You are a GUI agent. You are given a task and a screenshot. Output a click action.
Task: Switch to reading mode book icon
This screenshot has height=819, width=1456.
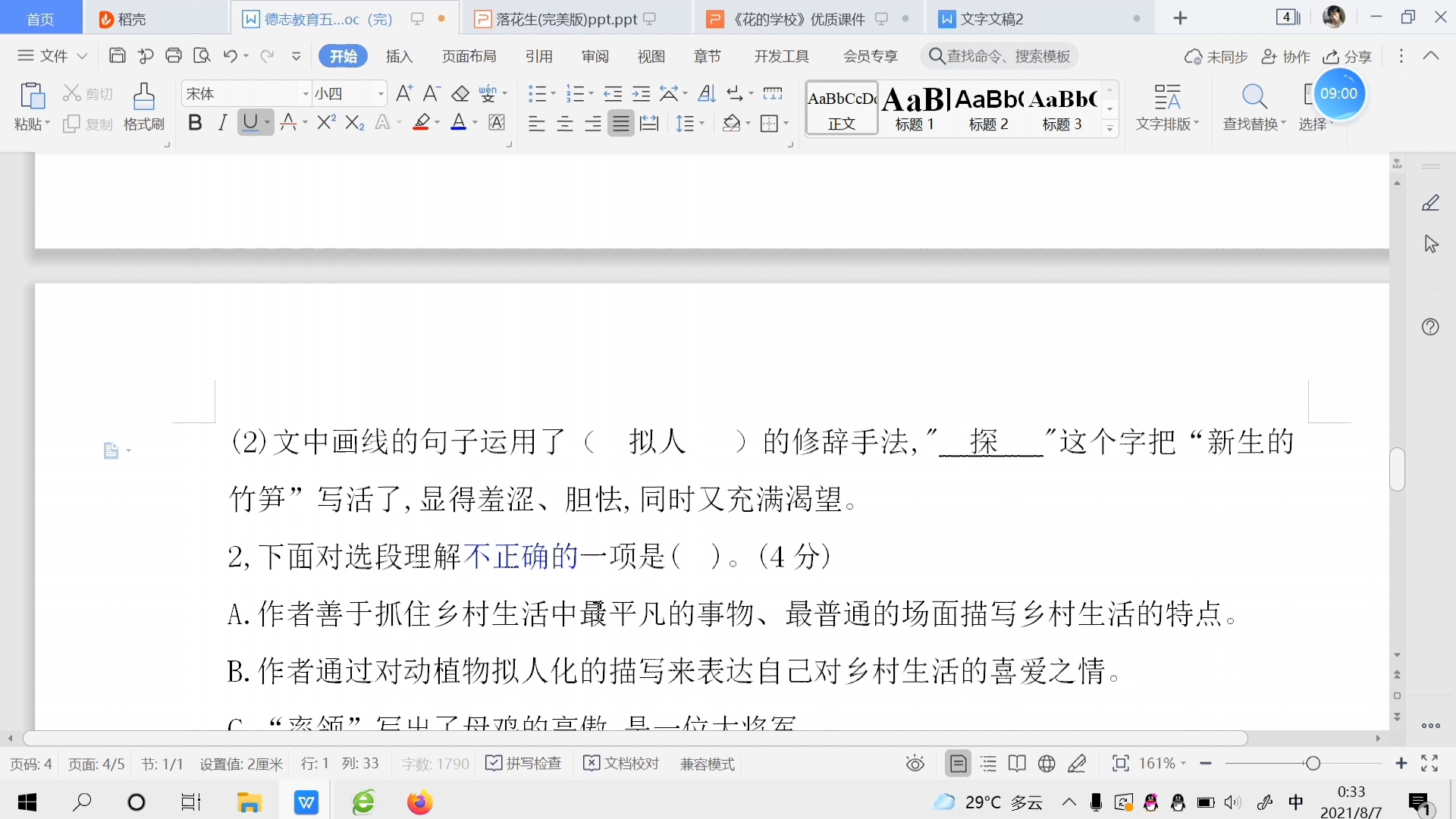pyautogui.click(x=1018, y=764)
